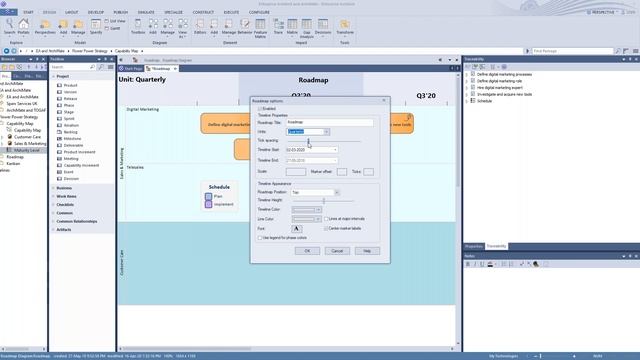Open the Editors icon in Element group
This screenshot has height=360, width=640.
(200, 27)
